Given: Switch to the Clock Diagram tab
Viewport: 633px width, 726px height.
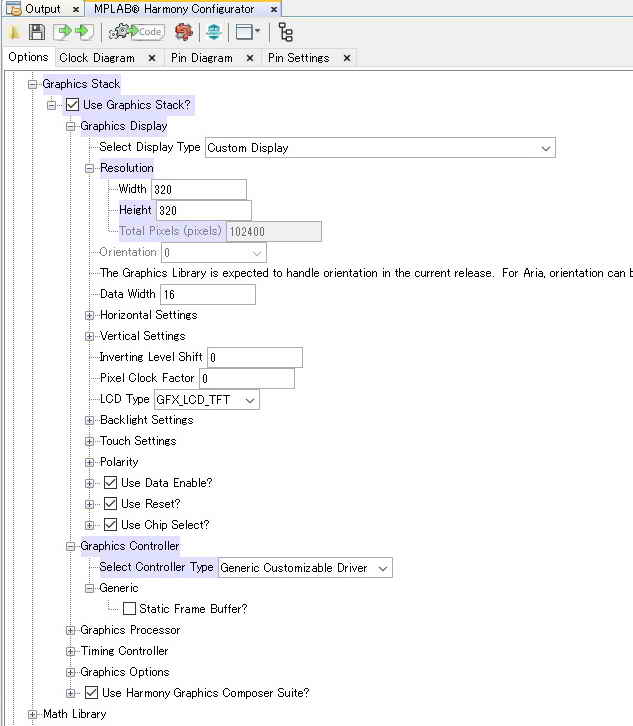Looking at the screenshot, I should (97, 58).
